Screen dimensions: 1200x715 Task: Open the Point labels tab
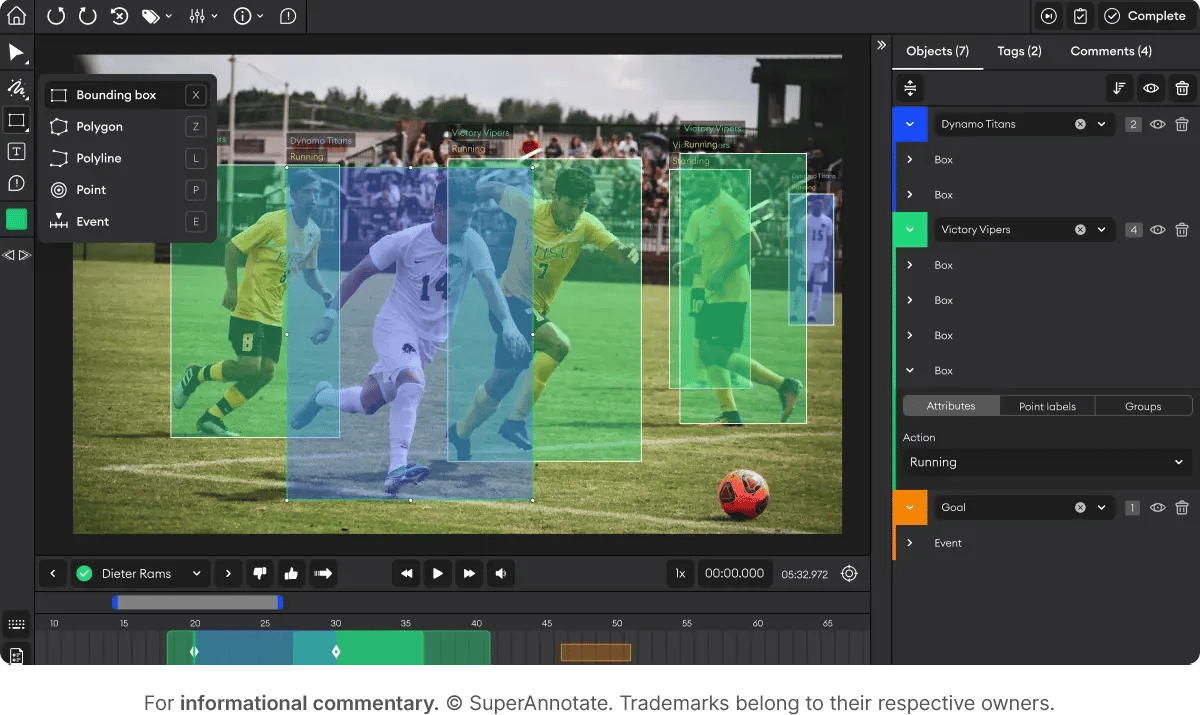click(x=1046, y=405)
